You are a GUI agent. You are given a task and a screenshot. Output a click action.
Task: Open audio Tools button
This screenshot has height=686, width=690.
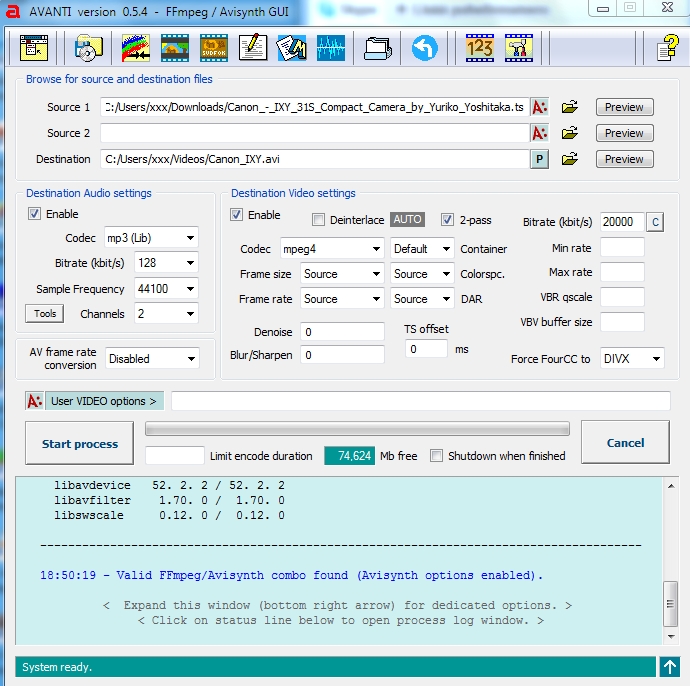(44, 314)
